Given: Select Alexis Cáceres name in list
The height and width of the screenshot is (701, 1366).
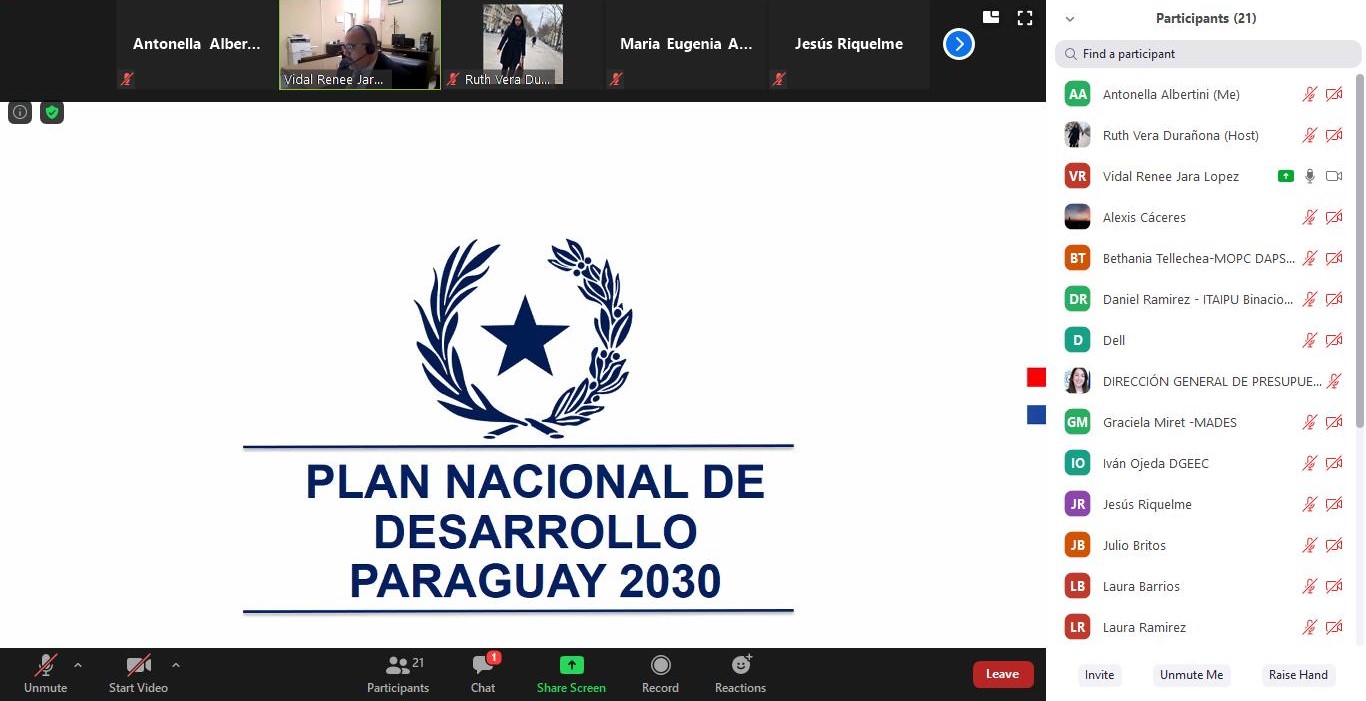Looking at the screenshot, I should coord(1143,217).
